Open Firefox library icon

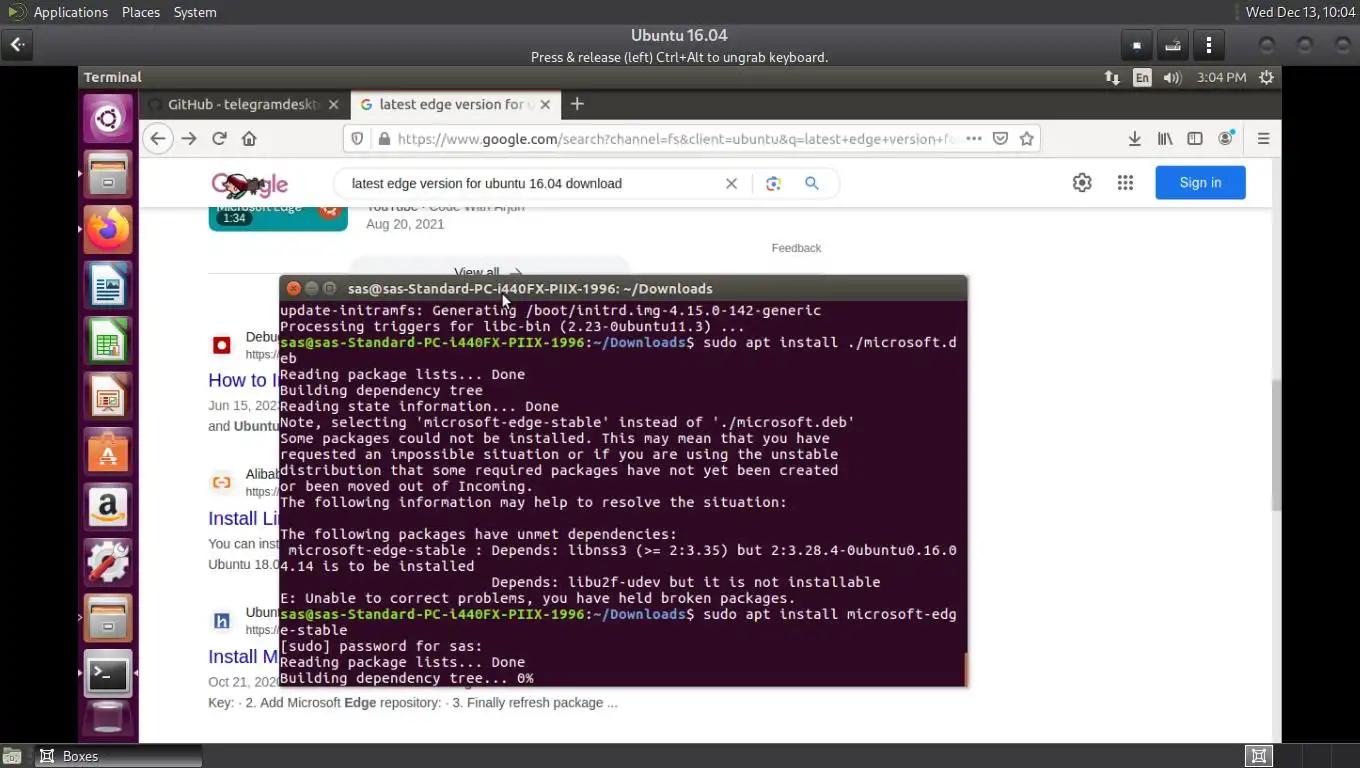1165,139
